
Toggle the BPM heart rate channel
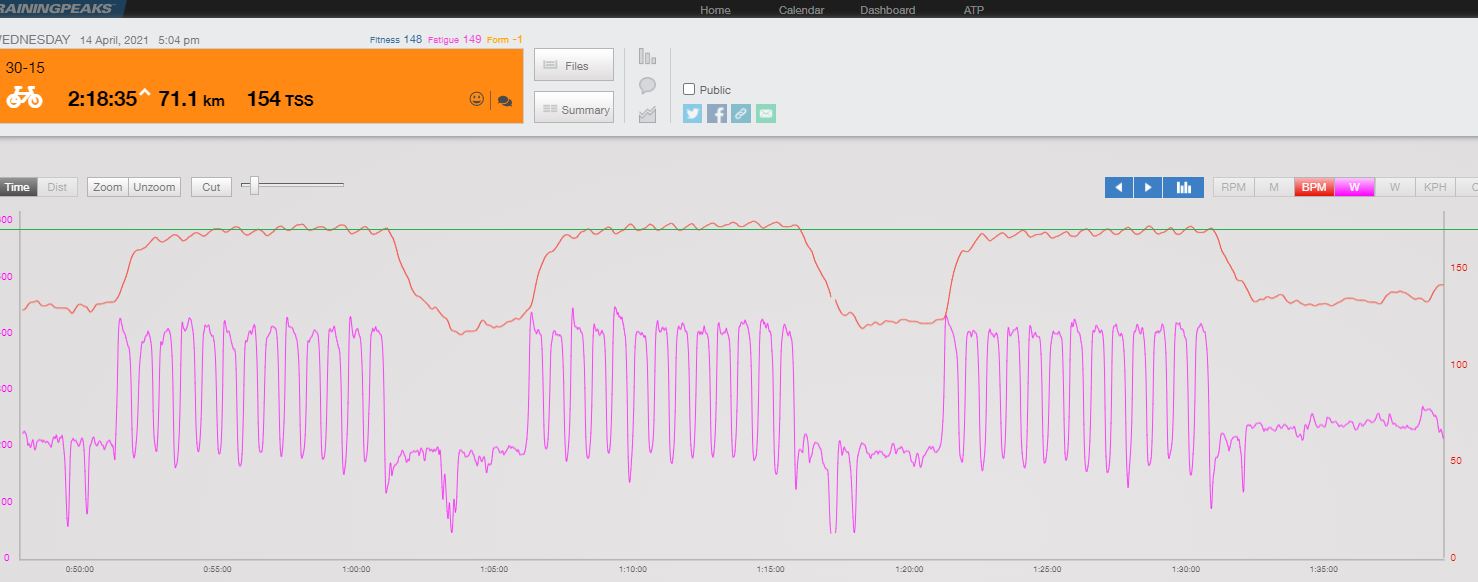point(1314,187)
